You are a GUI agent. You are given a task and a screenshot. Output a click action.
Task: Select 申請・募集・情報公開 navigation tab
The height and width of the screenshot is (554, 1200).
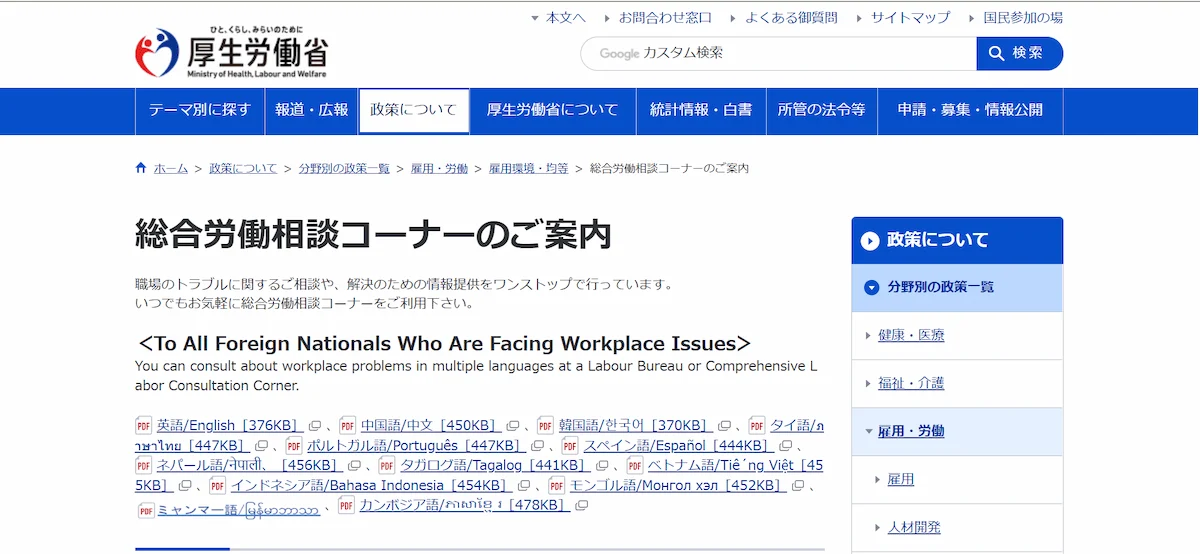click(970, 110)
